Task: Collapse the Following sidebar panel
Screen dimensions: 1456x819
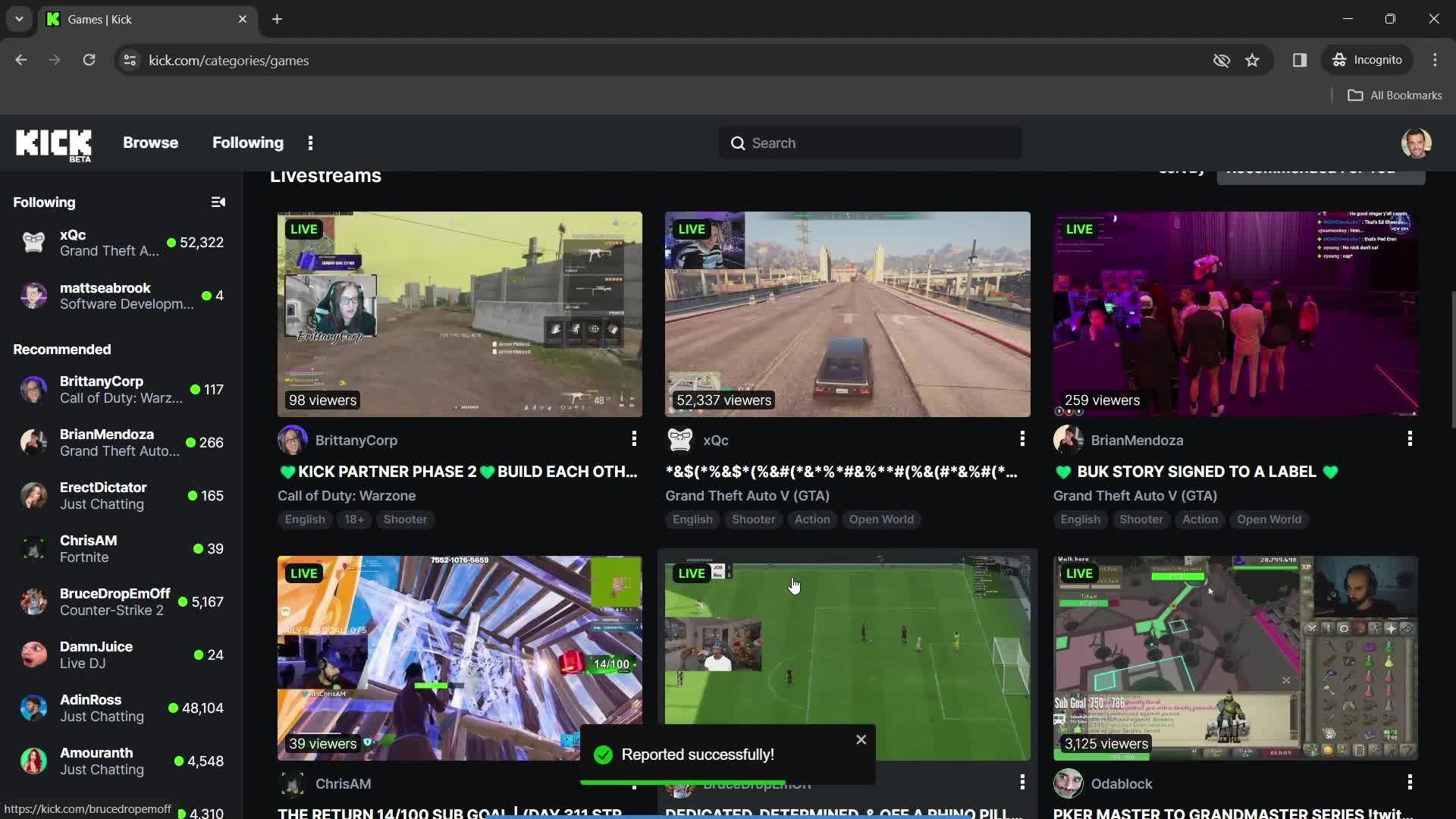Action: tap(218, 202)
